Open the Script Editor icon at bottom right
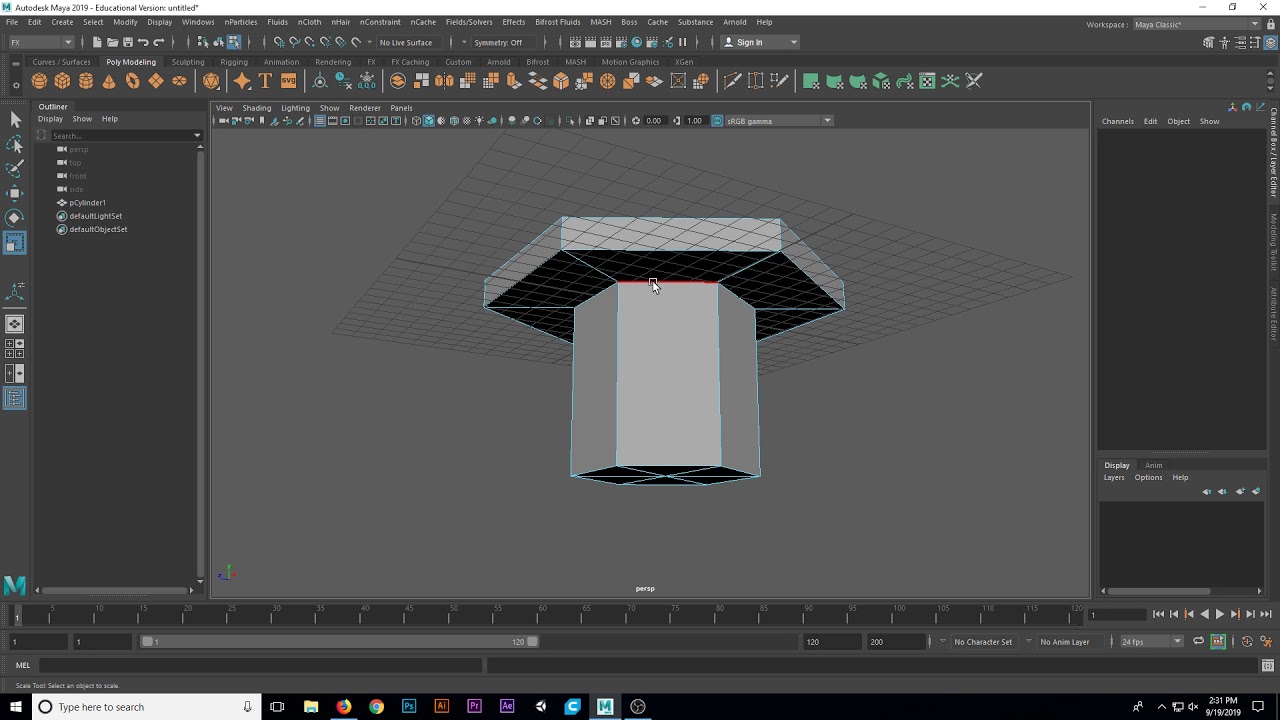 pyautogui.click(x=1267, y=665)
